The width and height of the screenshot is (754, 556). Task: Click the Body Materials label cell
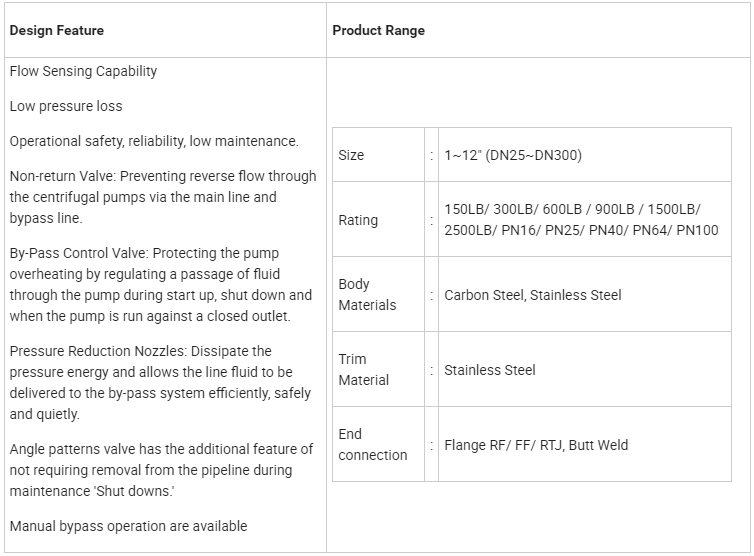click(x=378, y=294)
